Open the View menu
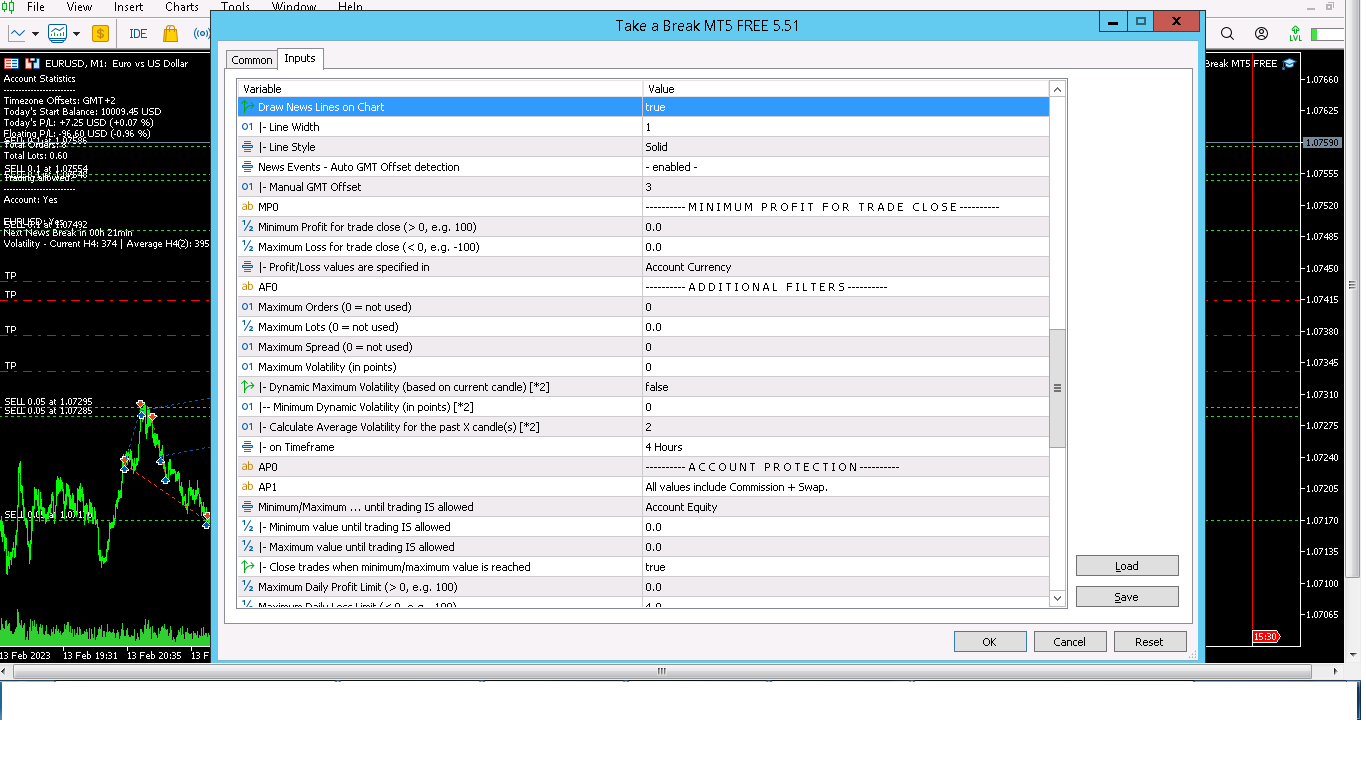The image size is (1366, 768). click(79, 7)
